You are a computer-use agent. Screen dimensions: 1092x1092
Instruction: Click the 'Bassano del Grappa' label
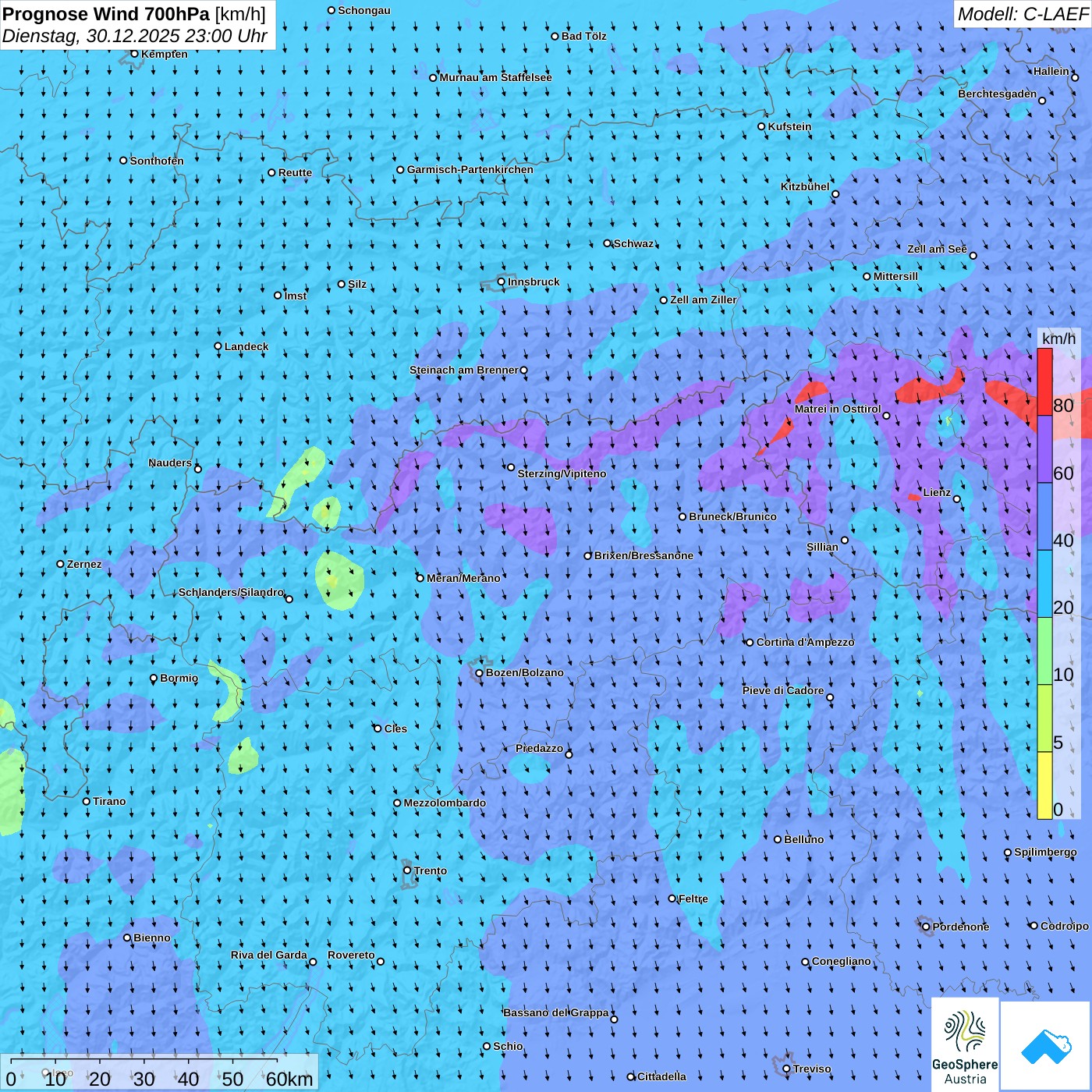point(556,1012)
